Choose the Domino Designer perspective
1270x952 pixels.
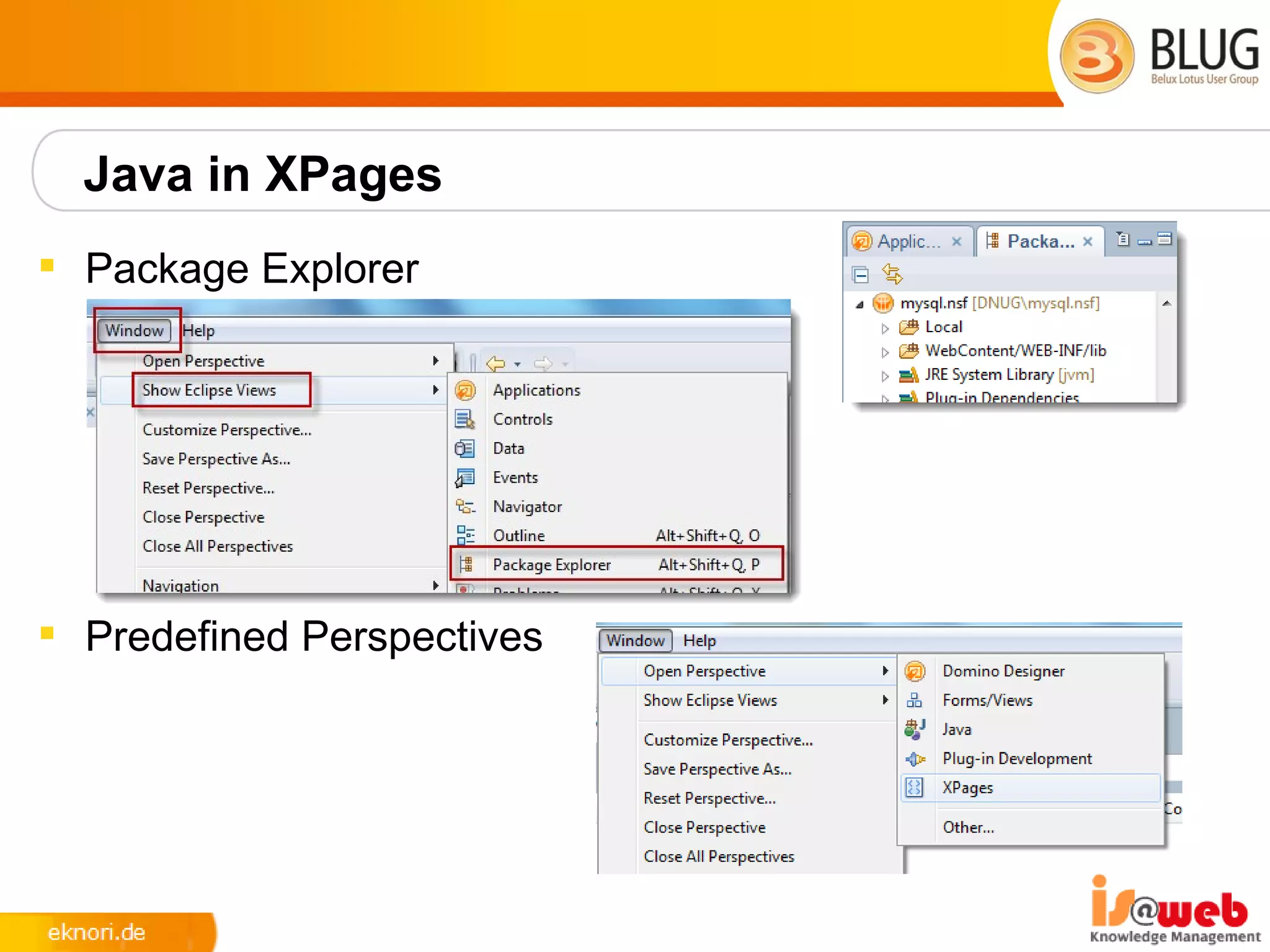1003,671
